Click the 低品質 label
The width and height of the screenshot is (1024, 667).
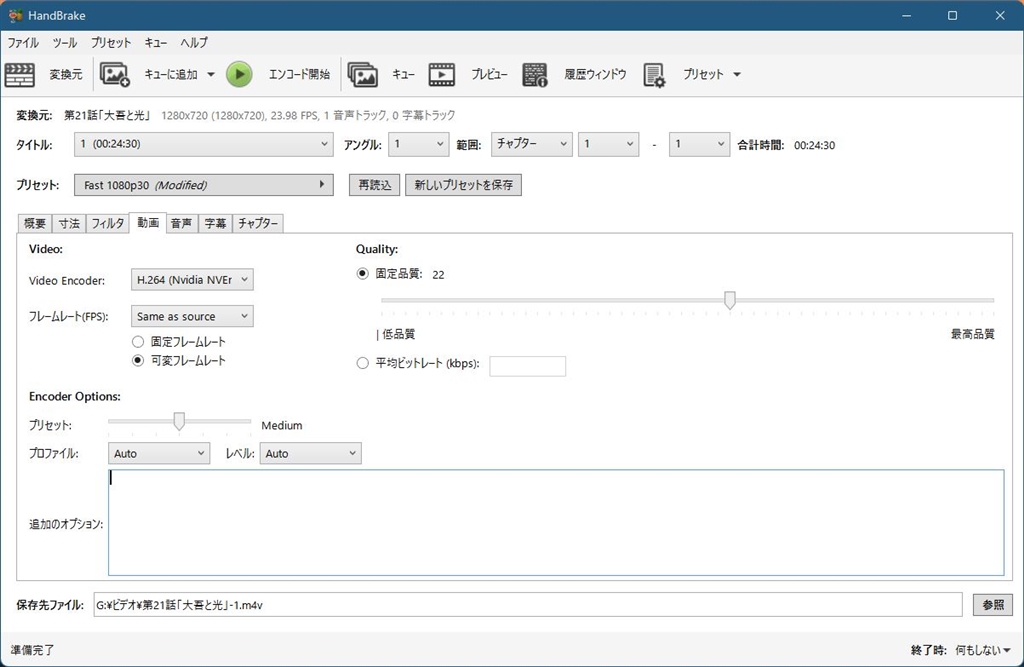tap(398, 334)
